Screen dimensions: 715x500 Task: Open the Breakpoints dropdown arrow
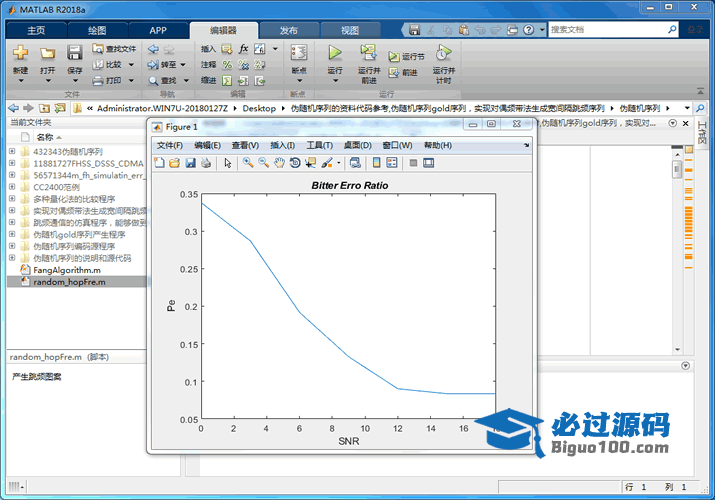[299, 81]
